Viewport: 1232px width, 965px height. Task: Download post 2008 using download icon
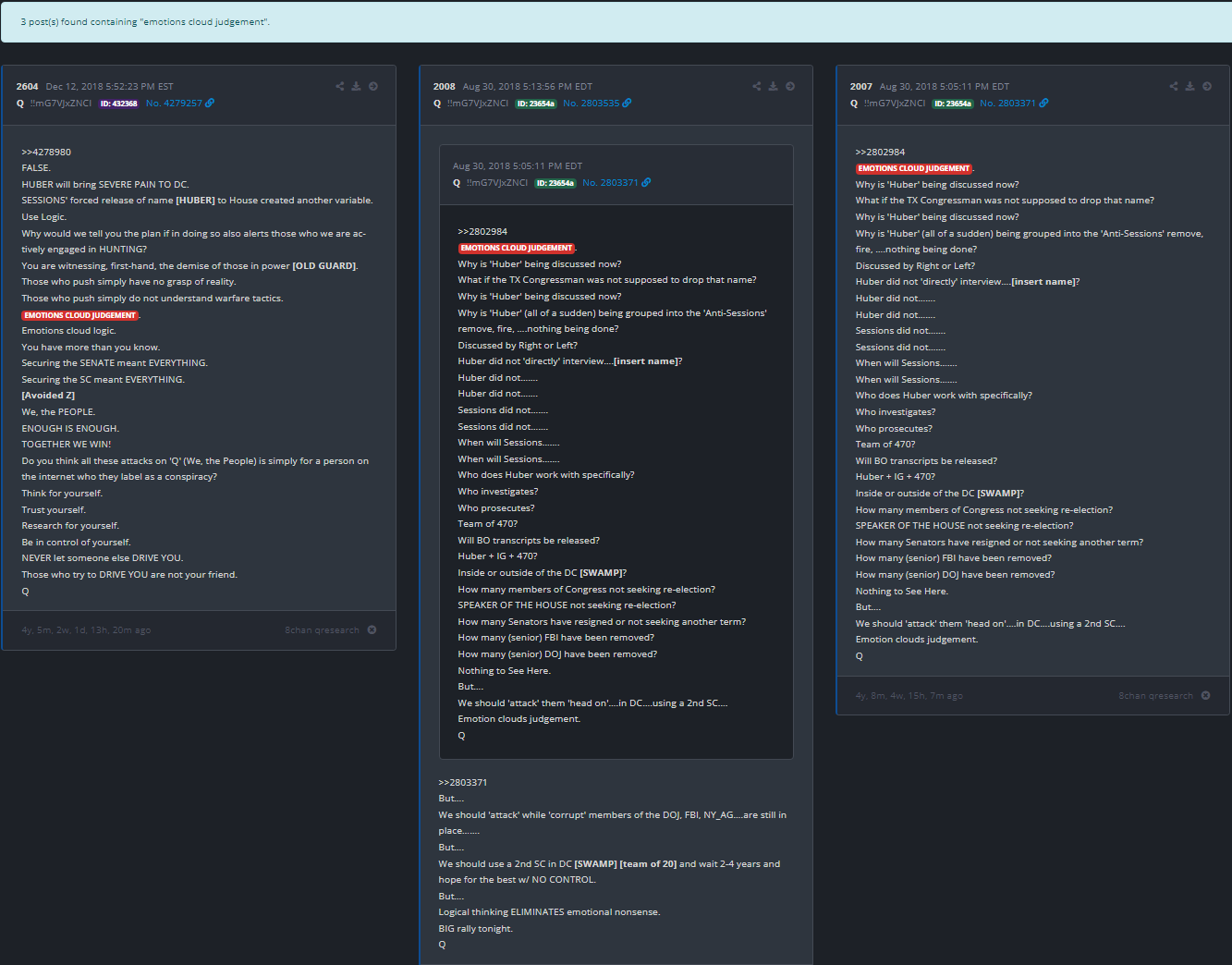tap(774, 86)
